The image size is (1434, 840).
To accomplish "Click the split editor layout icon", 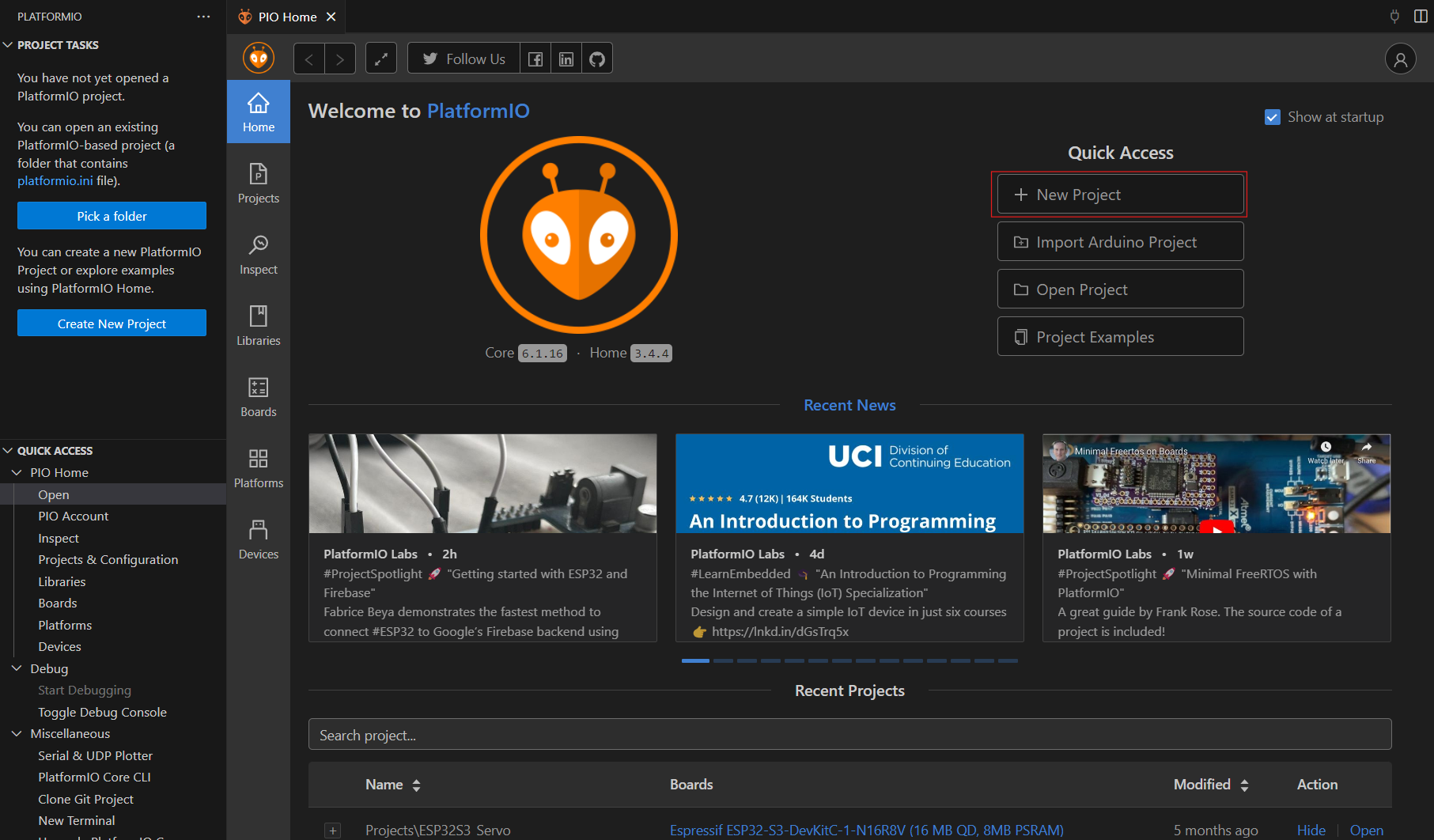I will click(1421, 17).
